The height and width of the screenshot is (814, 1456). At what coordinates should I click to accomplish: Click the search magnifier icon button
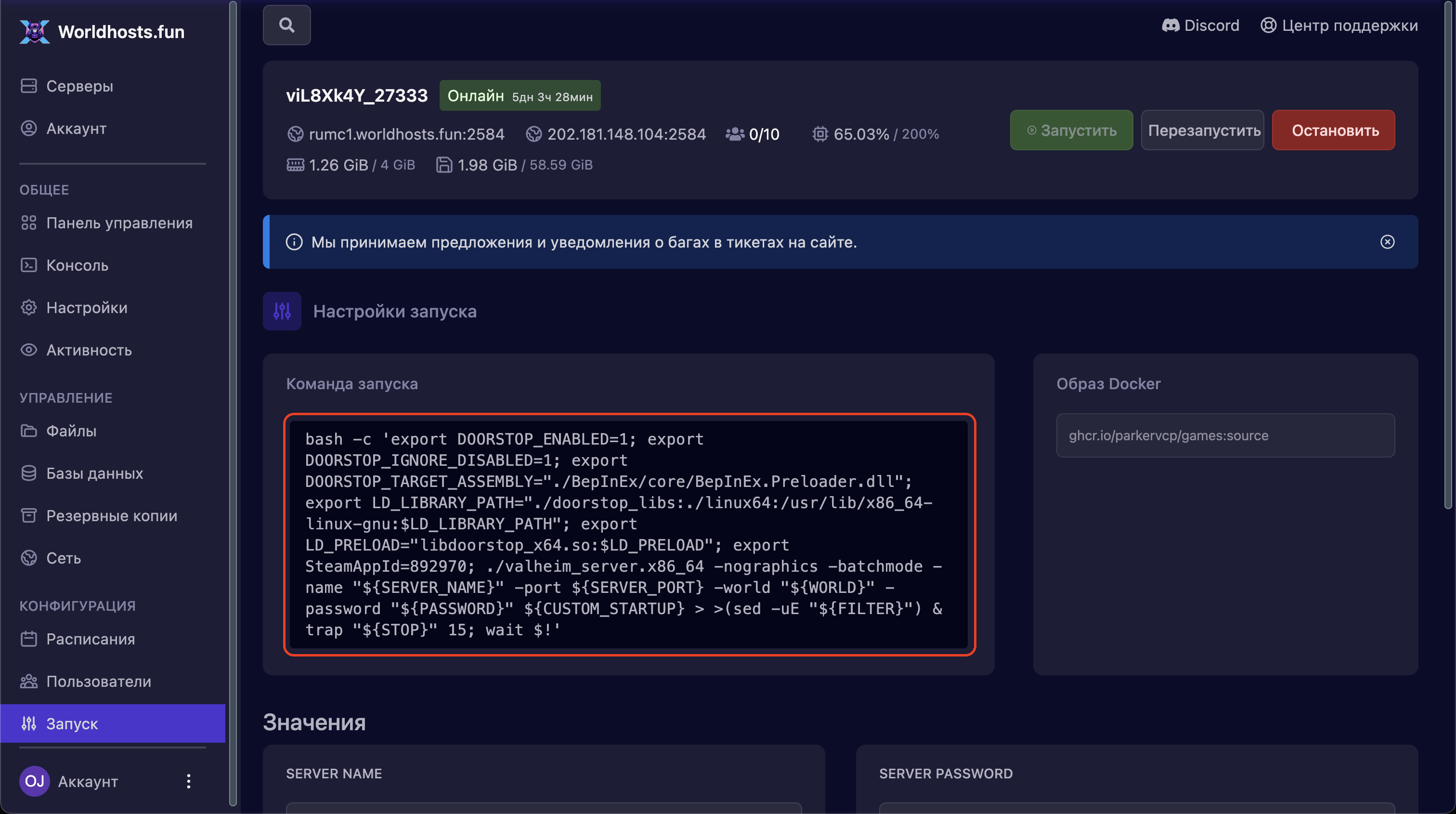286,25
